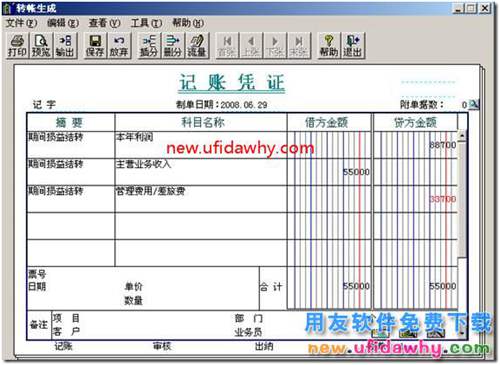This screenshot has height=365, width=500.
Task: Go to previous voucher with 上张 icon
Action: [251, 46]
